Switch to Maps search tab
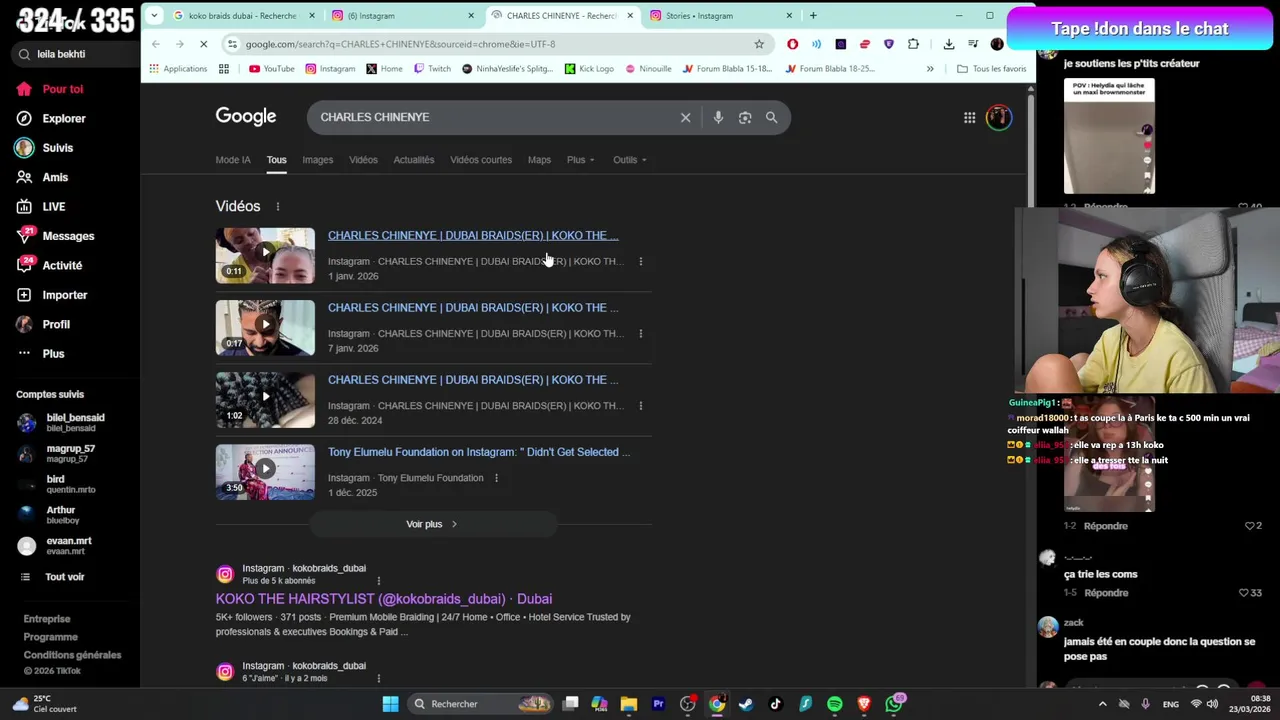 (539, 160)
